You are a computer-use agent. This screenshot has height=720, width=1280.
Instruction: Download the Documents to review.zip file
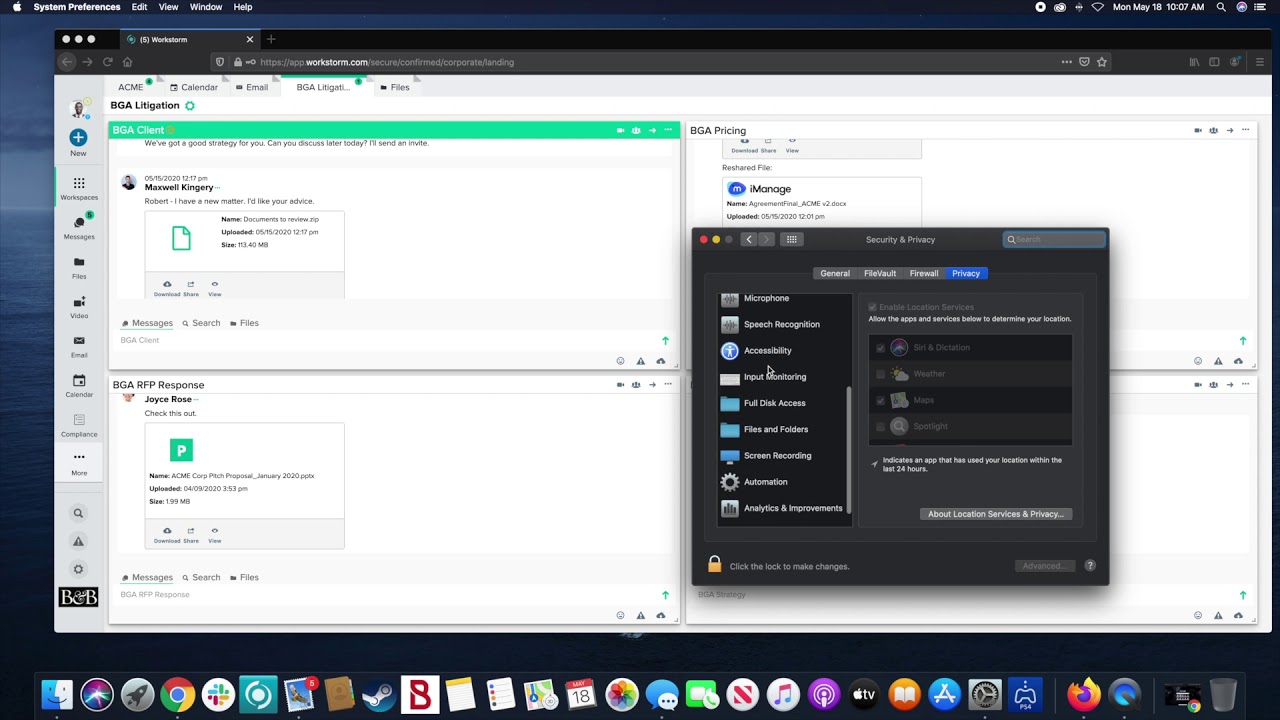coord(167,288)
